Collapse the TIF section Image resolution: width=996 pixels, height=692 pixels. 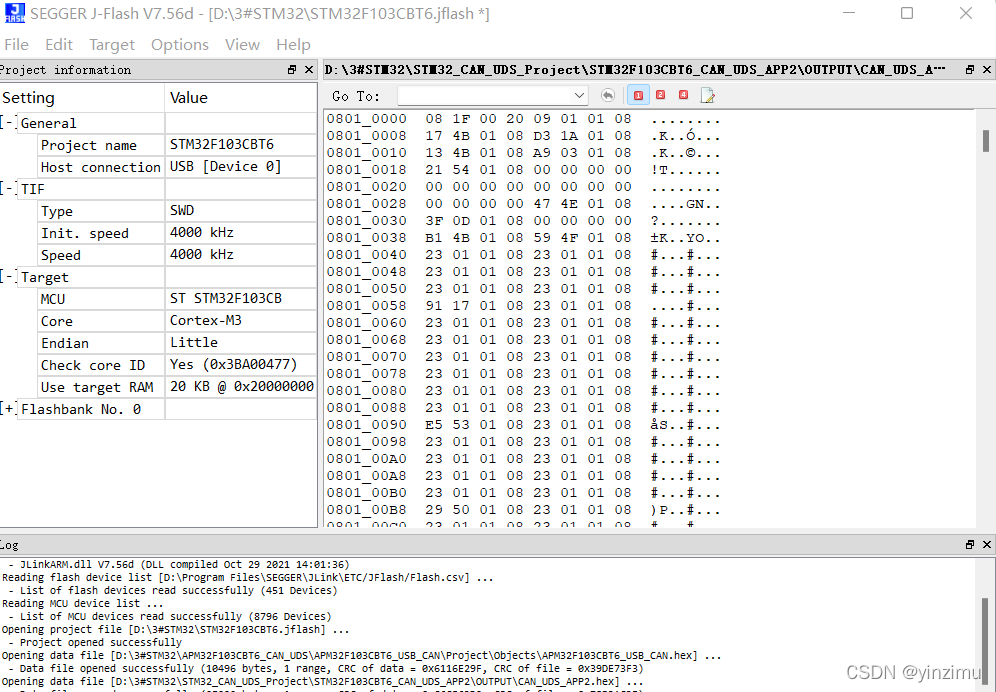point(8,189)
